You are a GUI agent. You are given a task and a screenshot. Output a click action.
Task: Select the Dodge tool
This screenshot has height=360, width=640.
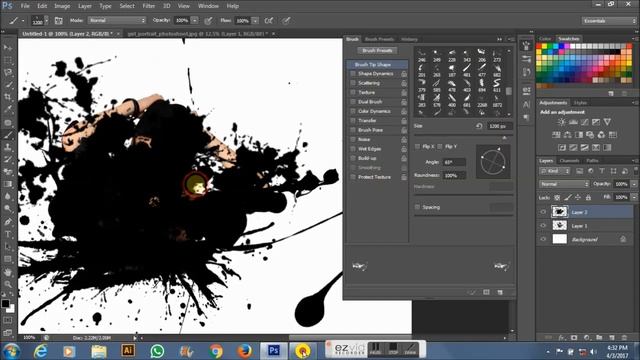pyautogui.click(x=8, y=209)
